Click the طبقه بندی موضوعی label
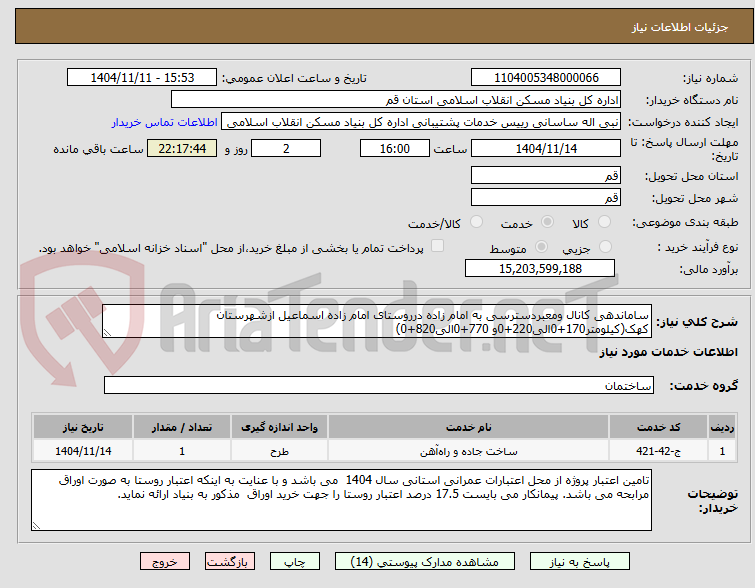This screenshot has height=588, width=755. tap(685, 222)
